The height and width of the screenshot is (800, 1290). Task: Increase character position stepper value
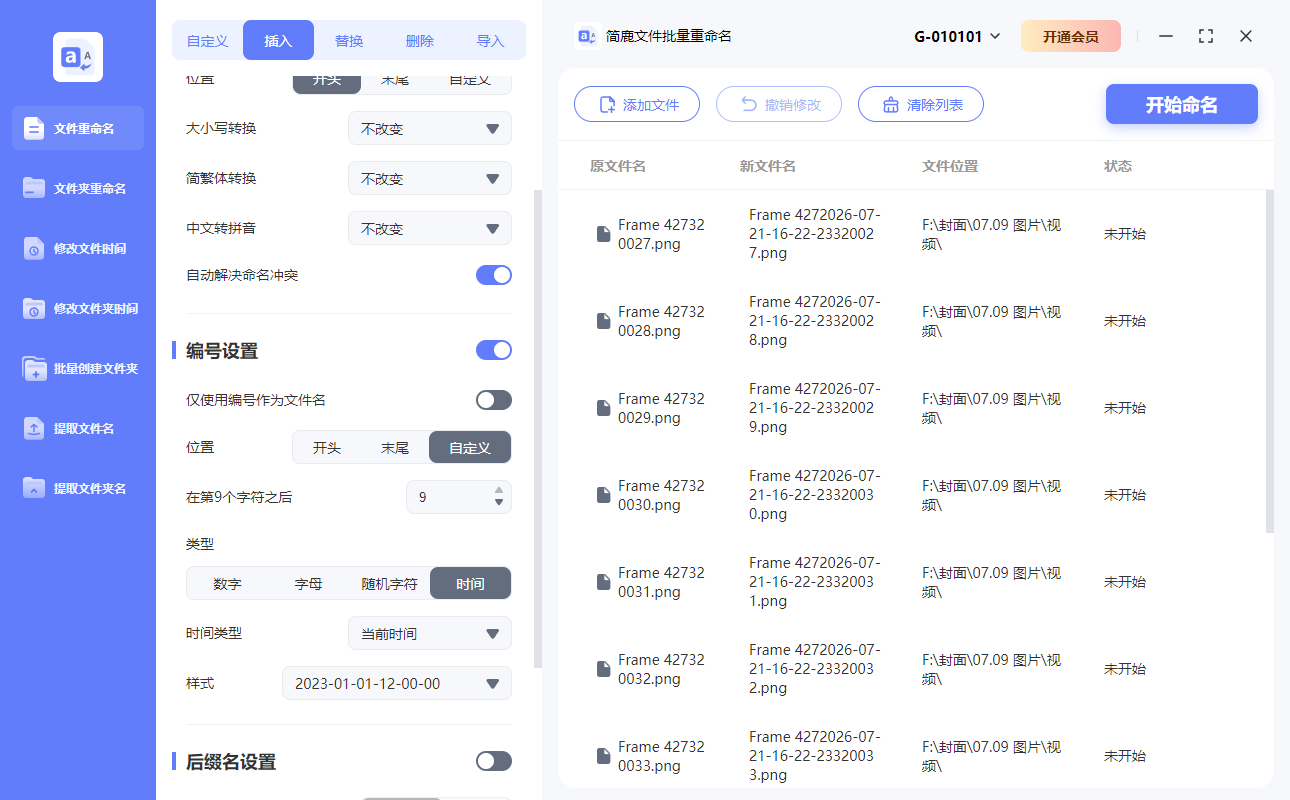point(499,490)
